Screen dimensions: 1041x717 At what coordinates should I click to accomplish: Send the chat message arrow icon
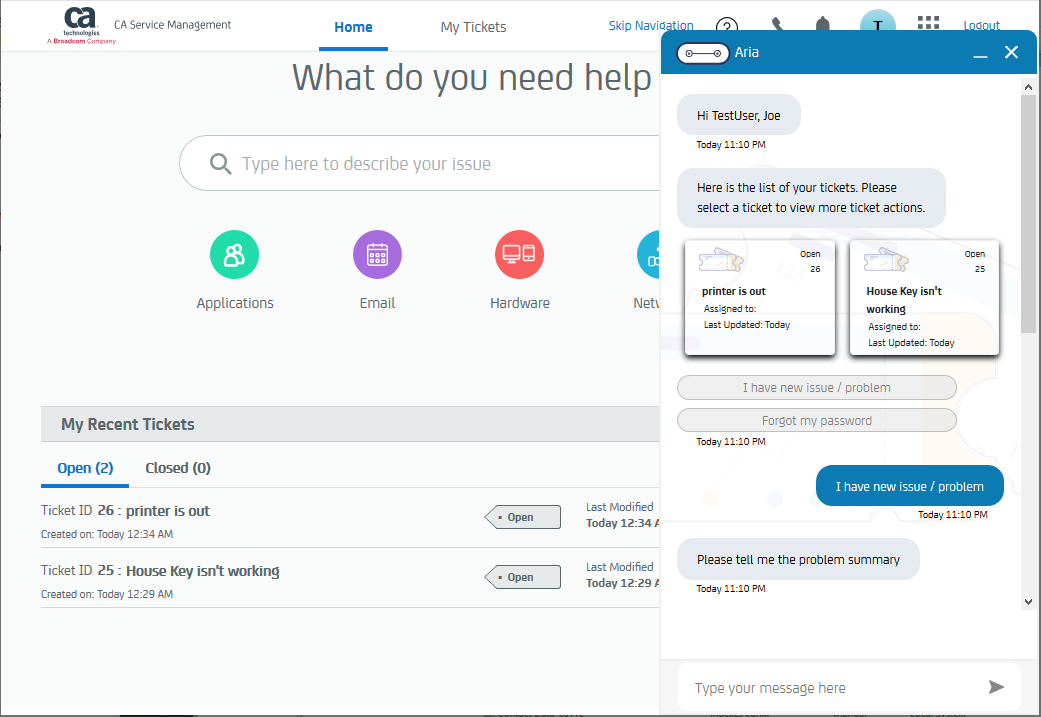click(996, 687)
